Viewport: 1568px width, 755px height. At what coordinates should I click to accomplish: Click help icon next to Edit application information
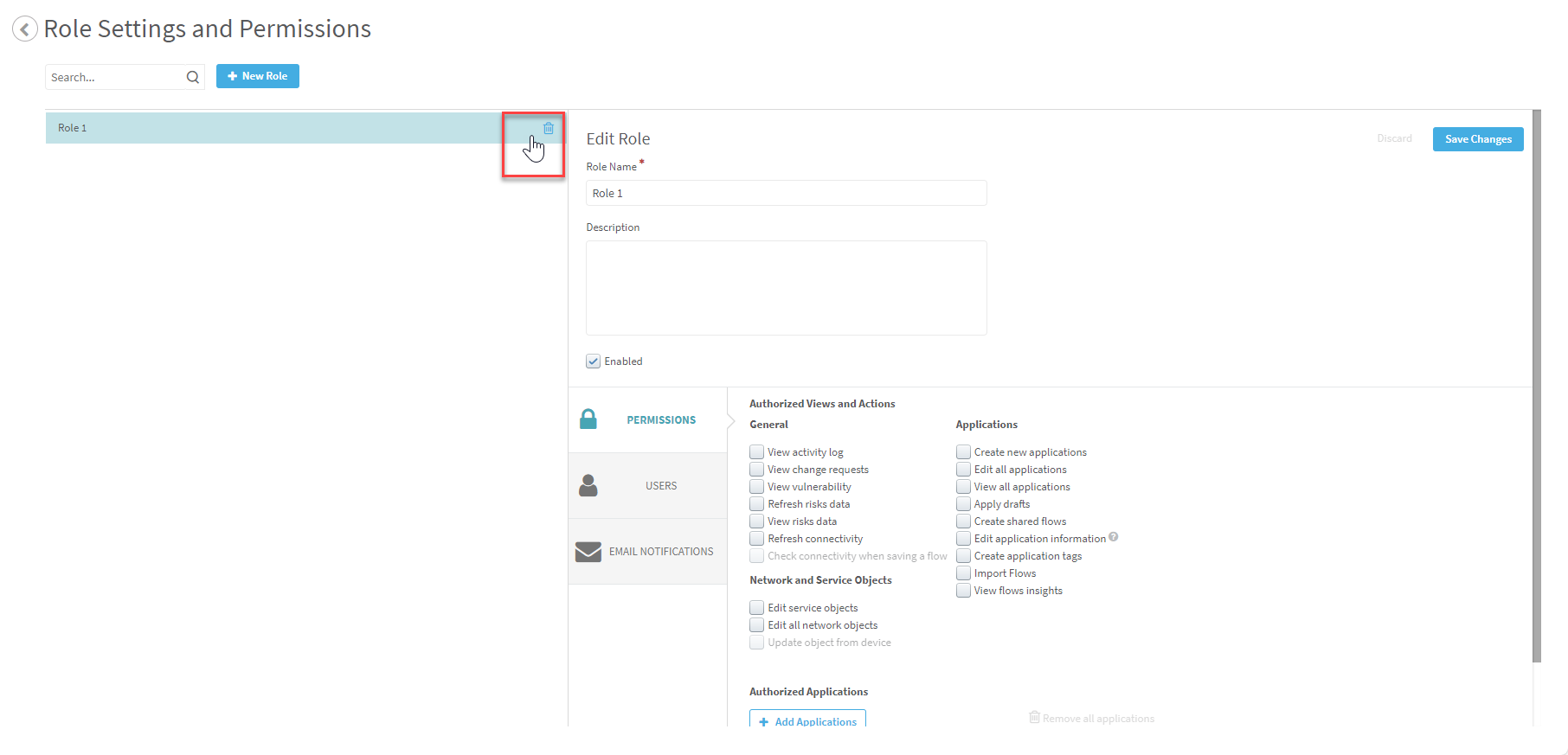tap(1114, 537)
